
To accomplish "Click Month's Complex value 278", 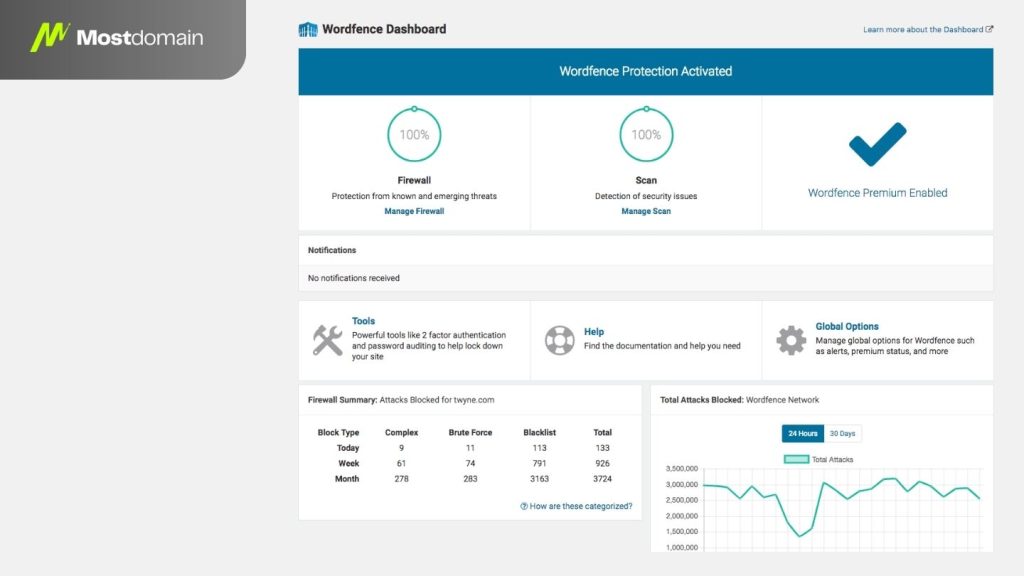I will [402, 479].
